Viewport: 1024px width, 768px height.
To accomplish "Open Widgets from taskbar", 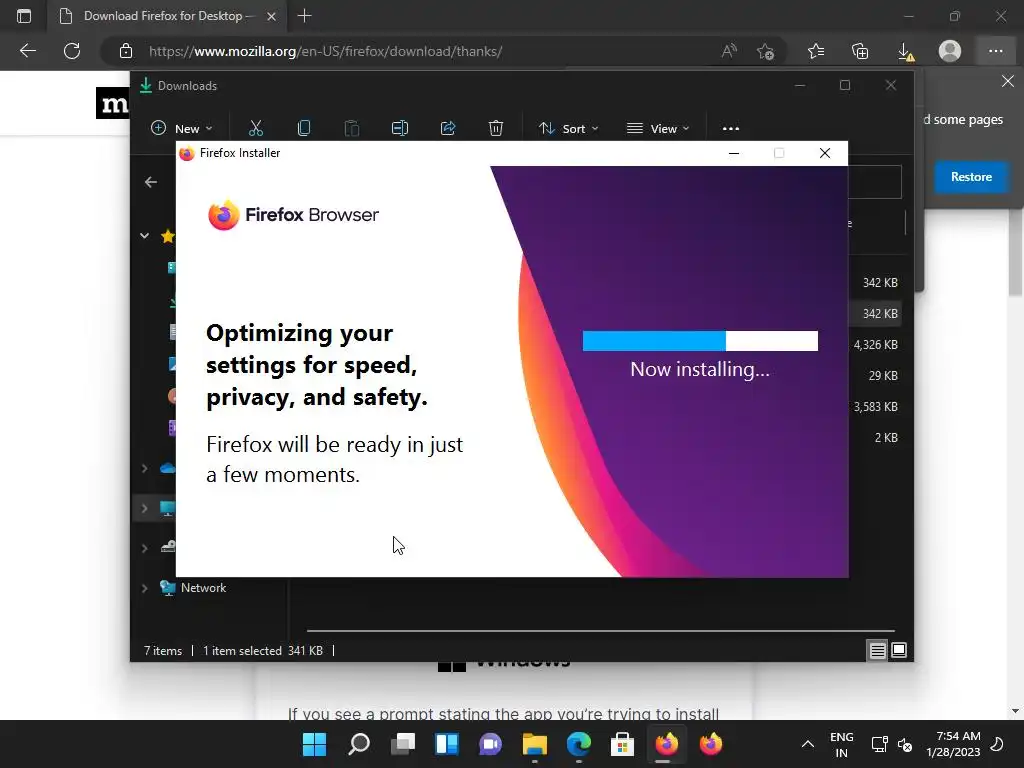I will point(447,744).
